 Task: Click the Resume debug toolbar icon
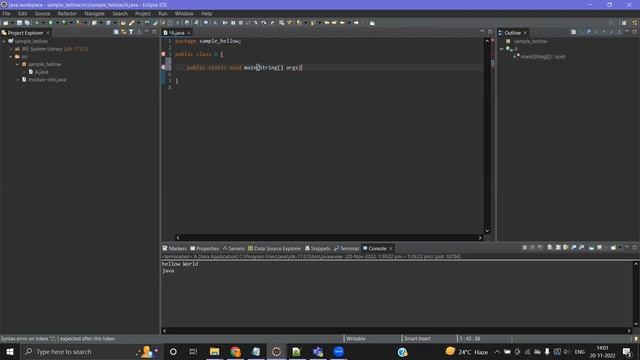point(225,23)
